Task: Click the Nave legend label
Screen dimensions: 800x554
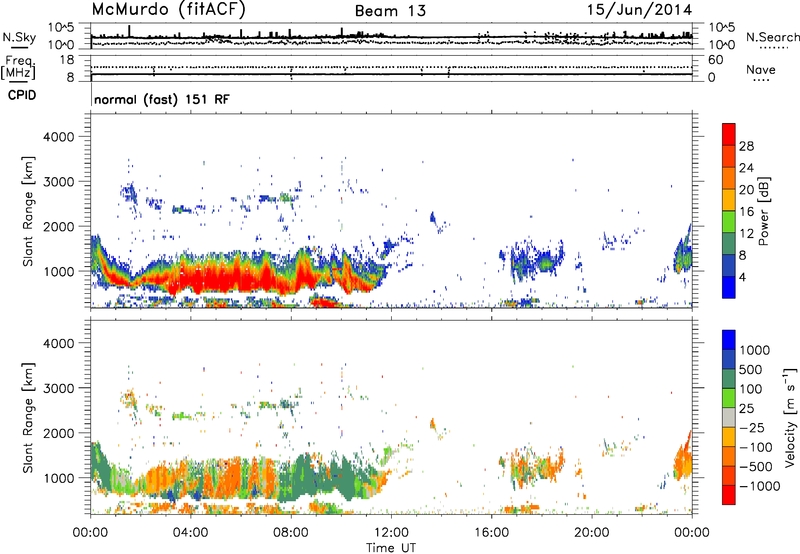Action: pos(761,70)
